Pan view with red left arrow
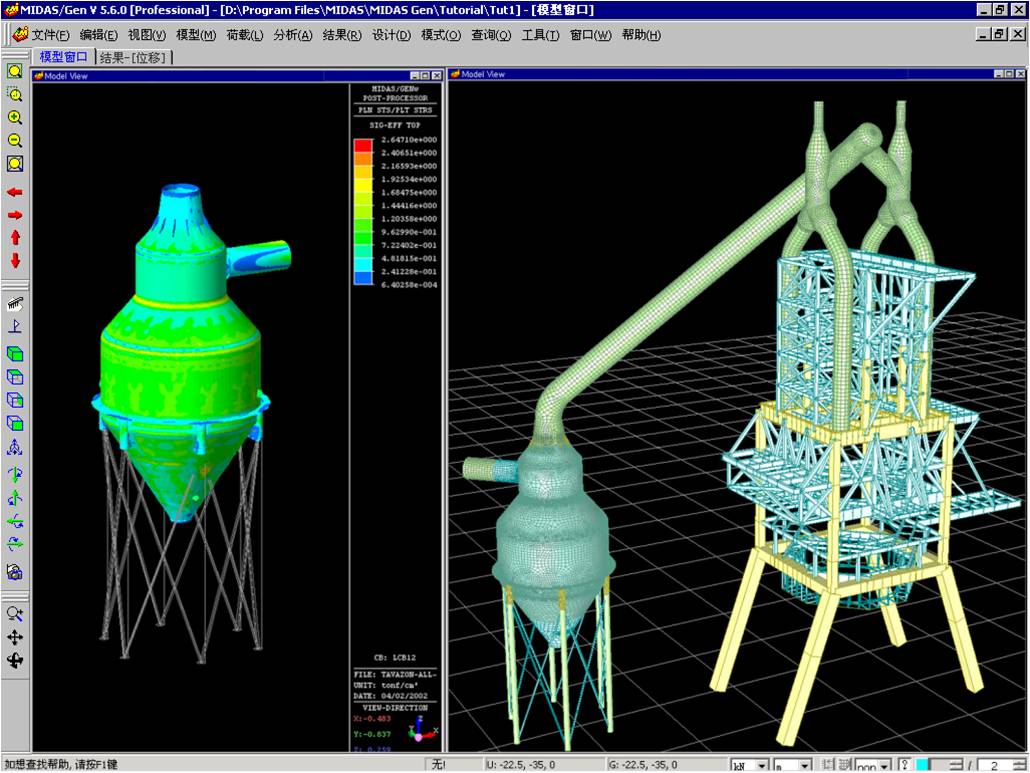Image resolution: width=1030 pixels, height=773 pixels. [14, 192]
